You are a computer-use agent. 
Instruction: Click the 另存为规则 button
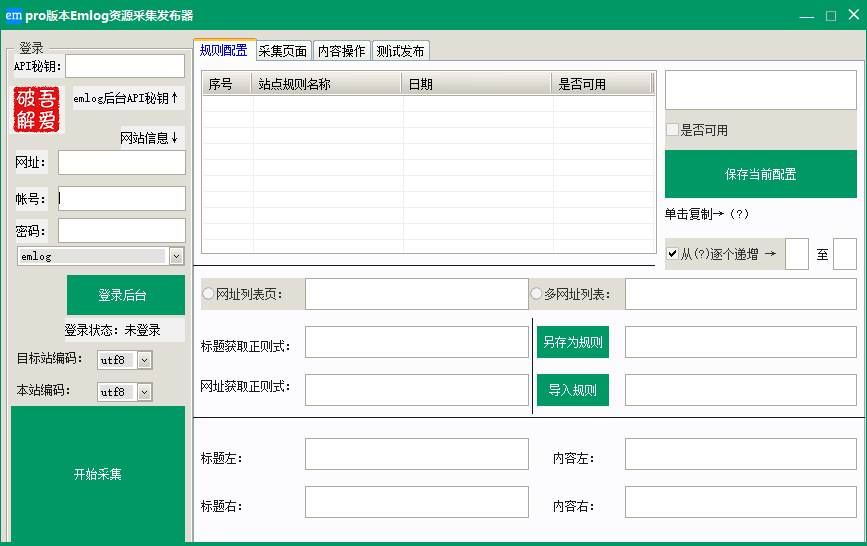pyautogui.click(x=573, y=342)
